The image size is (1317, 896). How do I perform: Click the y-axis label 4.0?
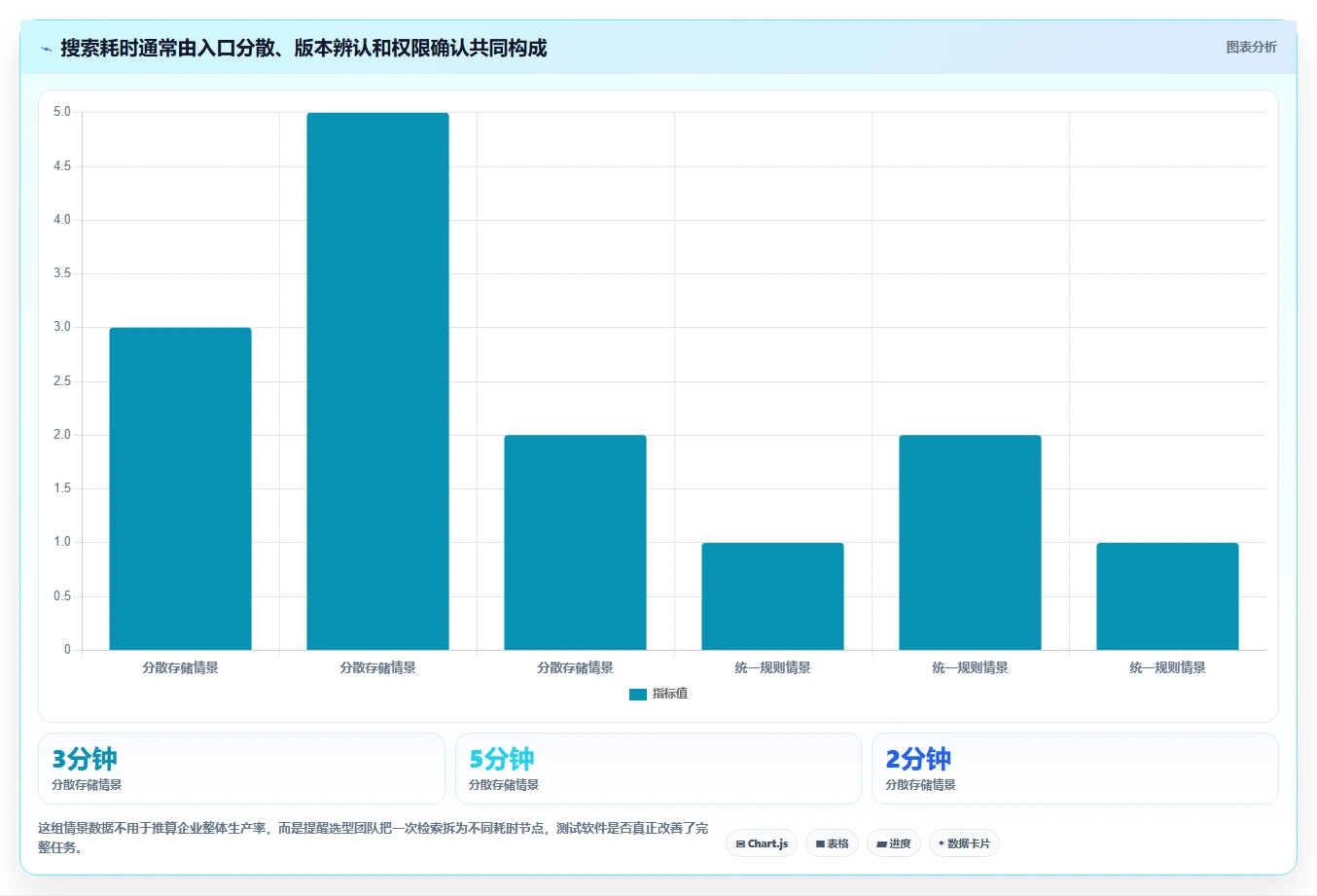(62, 220)
